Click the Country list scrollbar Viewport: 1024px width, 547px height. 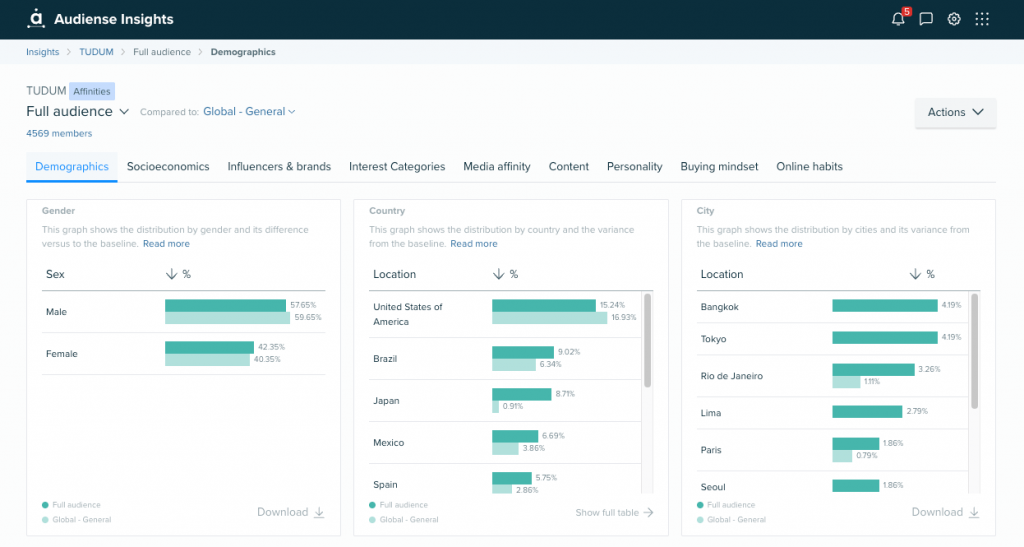click(x=647, y=340)
